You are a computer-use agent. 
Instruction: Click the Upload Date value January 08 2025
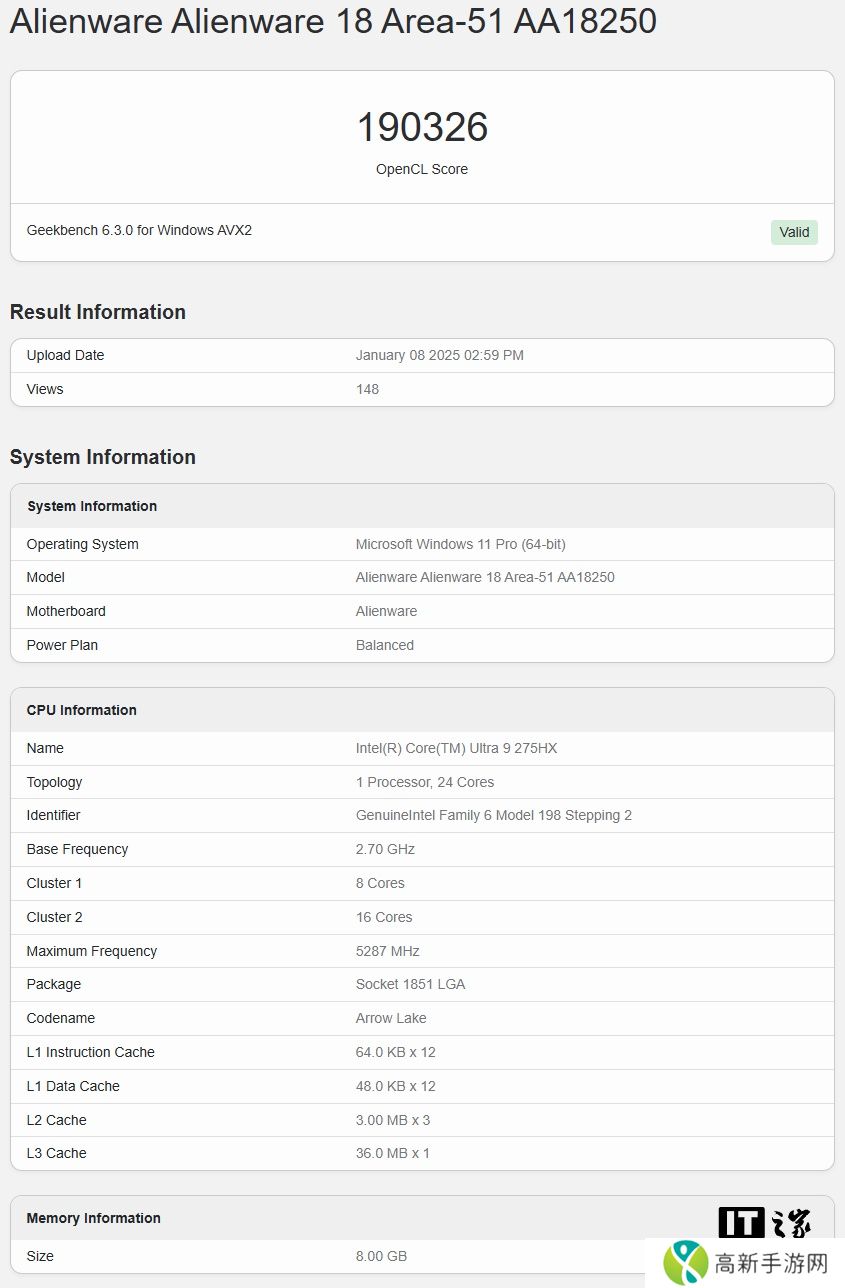tap(439, 355)
